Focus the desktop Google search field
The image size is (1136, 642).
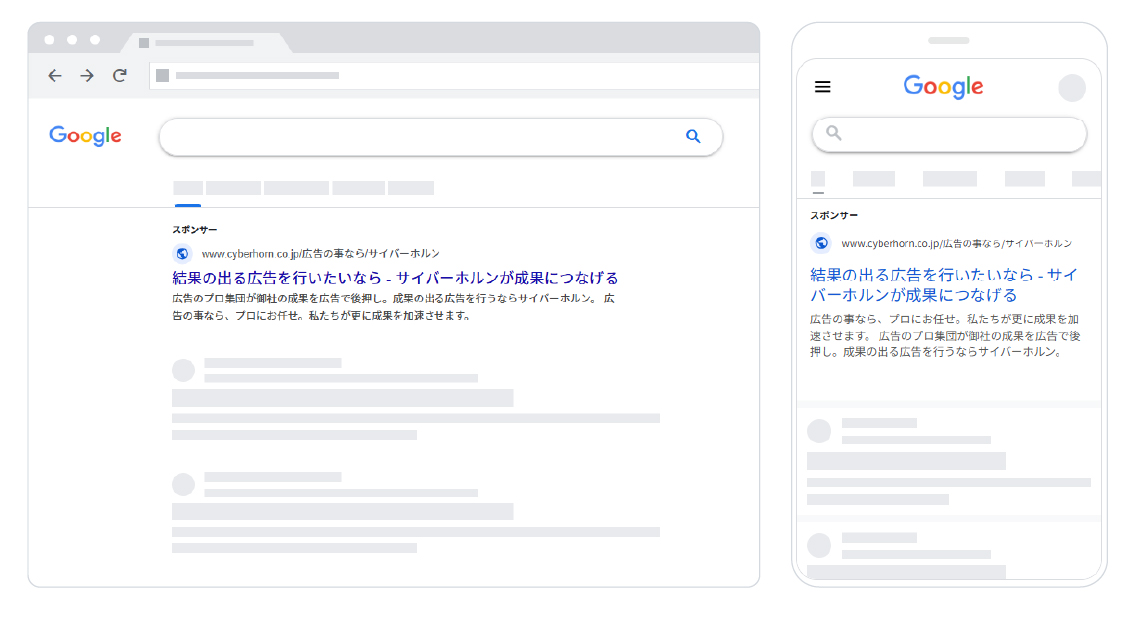point(420,137)
